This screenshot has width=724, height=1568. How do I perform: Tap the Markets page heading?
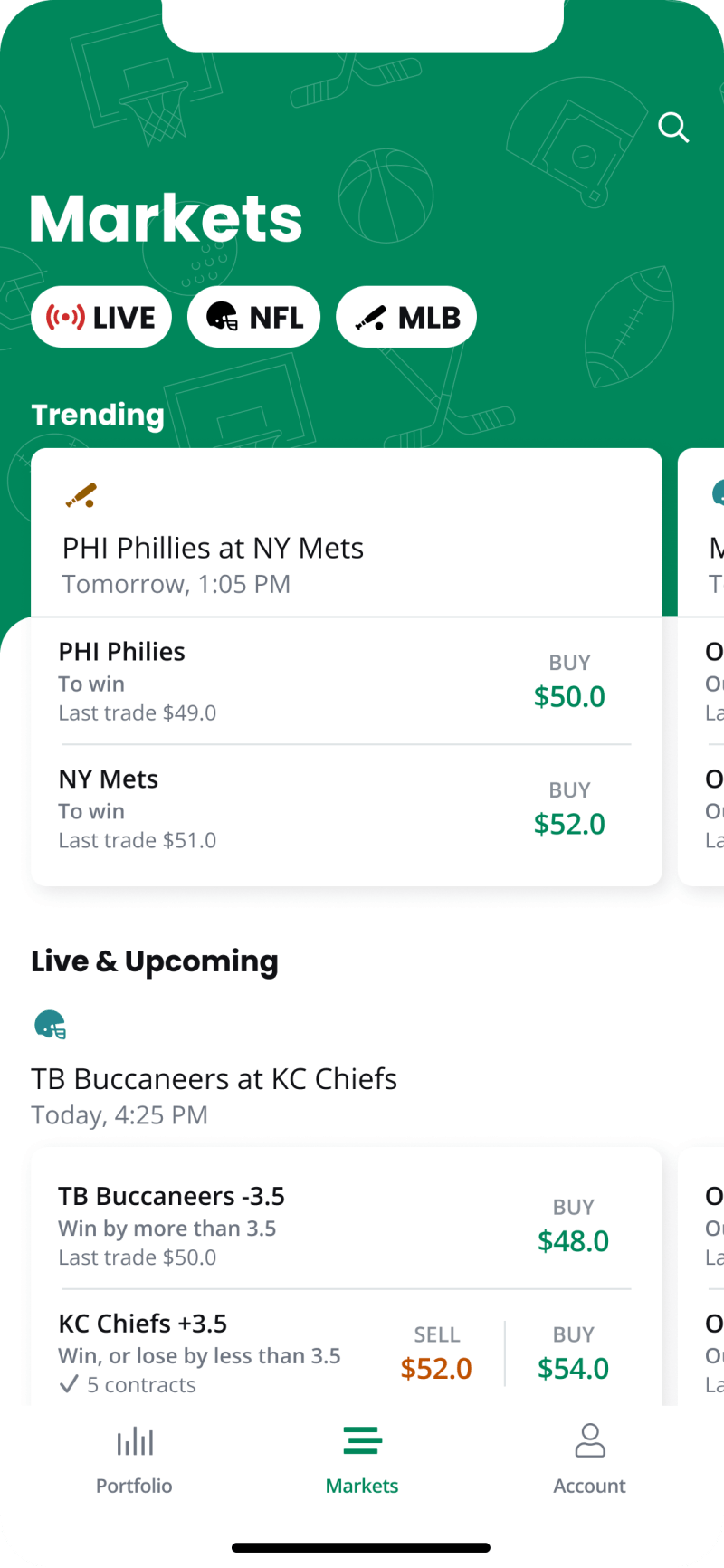pyautogui.click(x=166, y=220)
